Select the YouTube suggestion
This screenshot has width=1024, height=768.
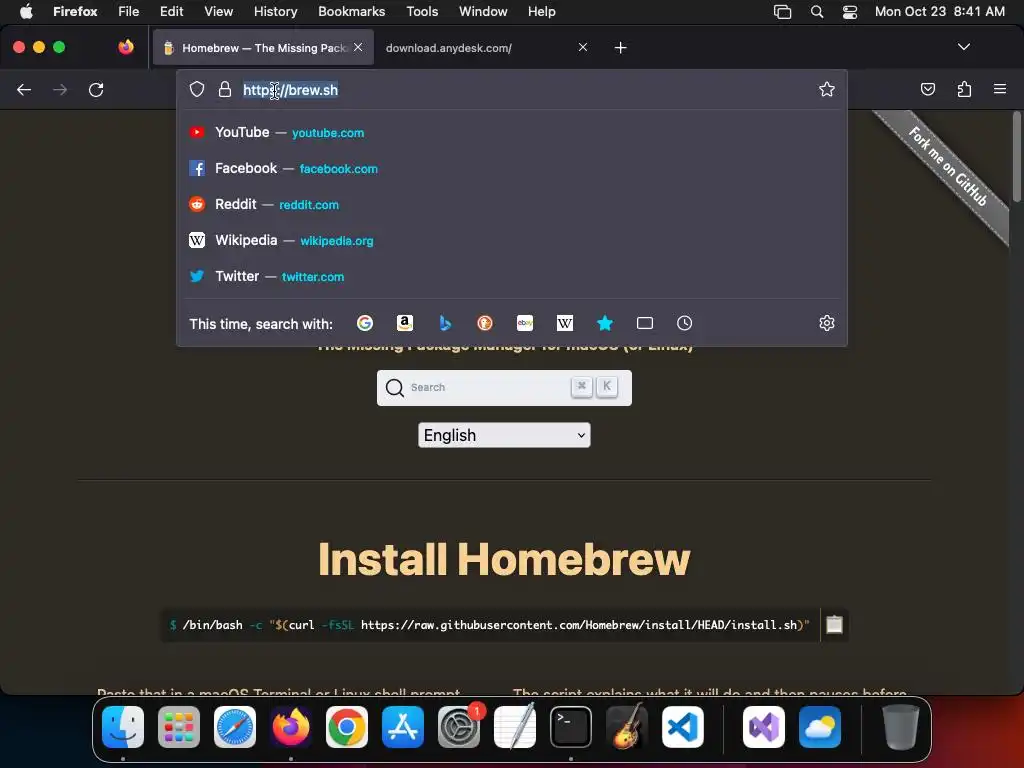512,133
